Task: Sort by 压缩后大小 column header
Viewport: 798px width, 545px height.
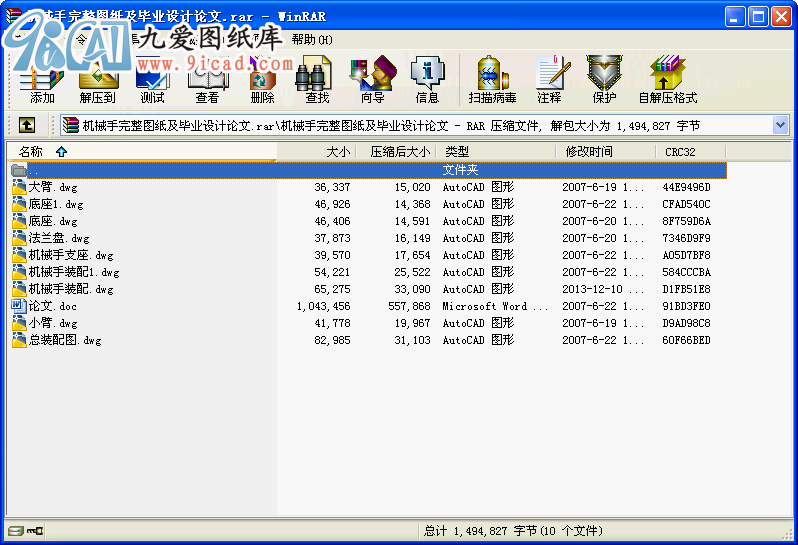Action: tap(400, 152)
